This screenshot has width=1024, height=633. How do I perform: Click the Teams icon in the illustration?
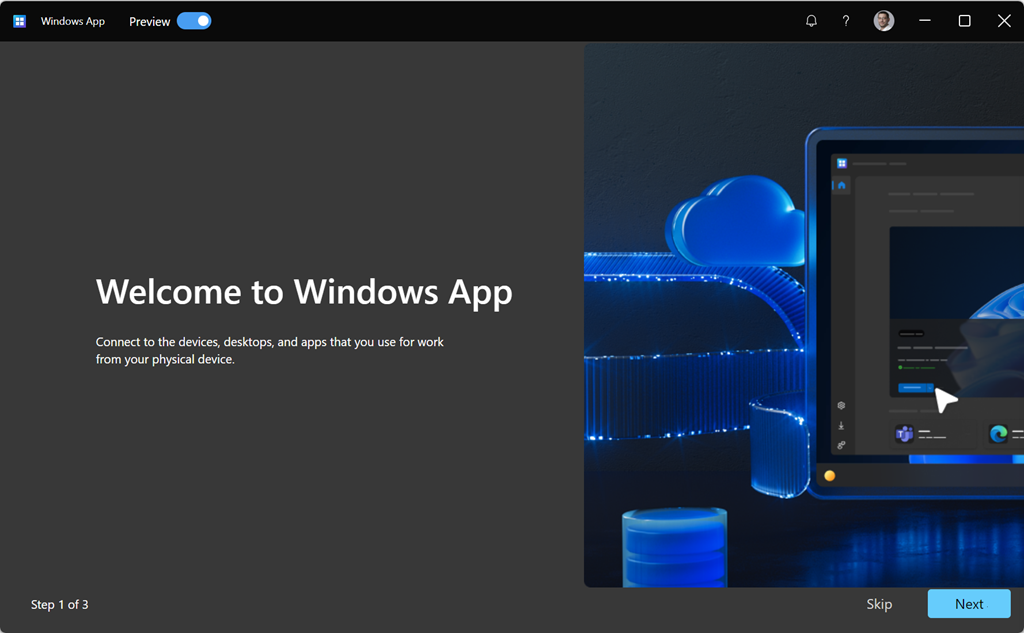pyautogui.click(x=904, y=434)
